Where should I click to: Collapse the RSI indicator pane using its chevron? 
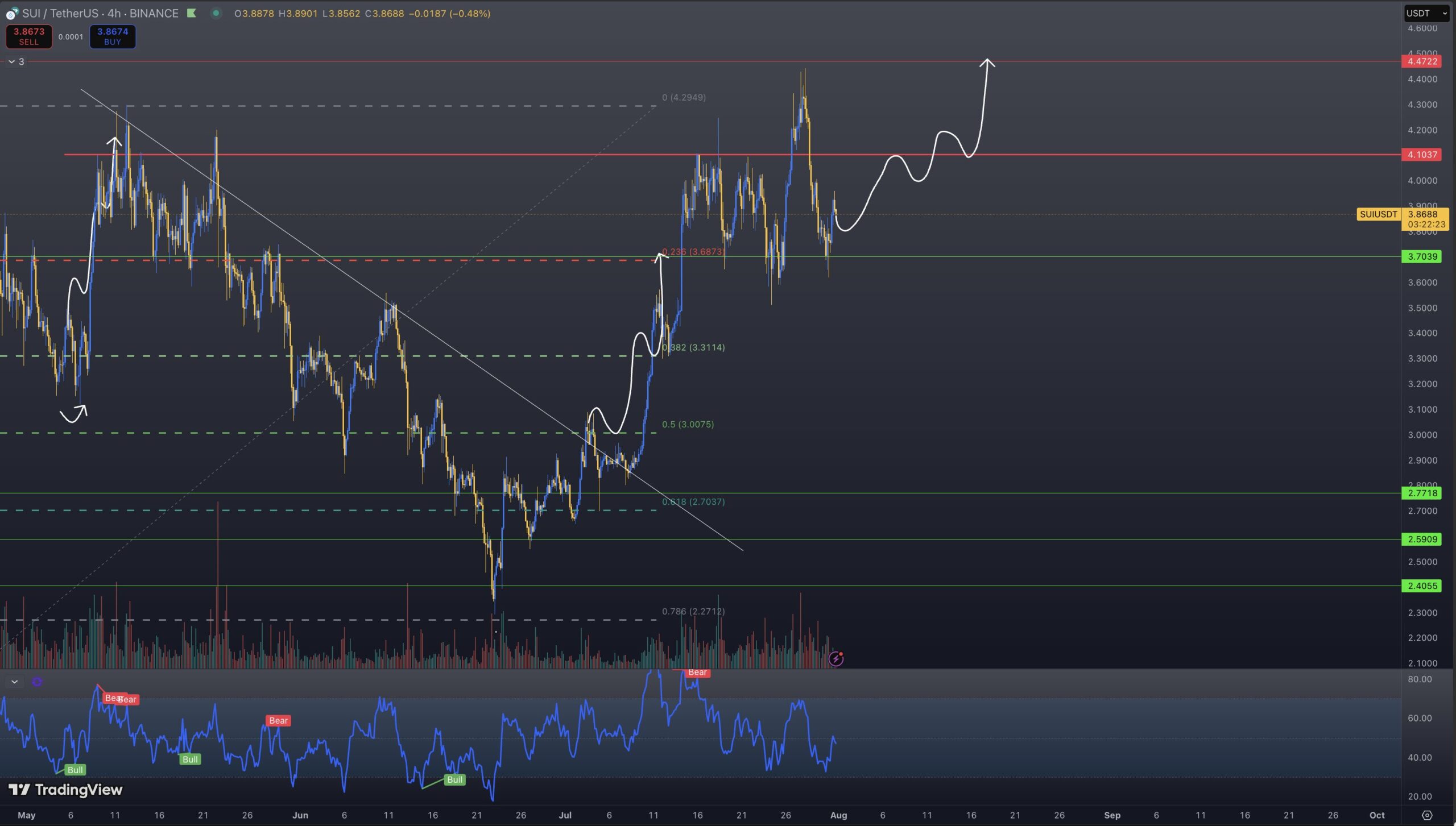(x=15, y=680)
